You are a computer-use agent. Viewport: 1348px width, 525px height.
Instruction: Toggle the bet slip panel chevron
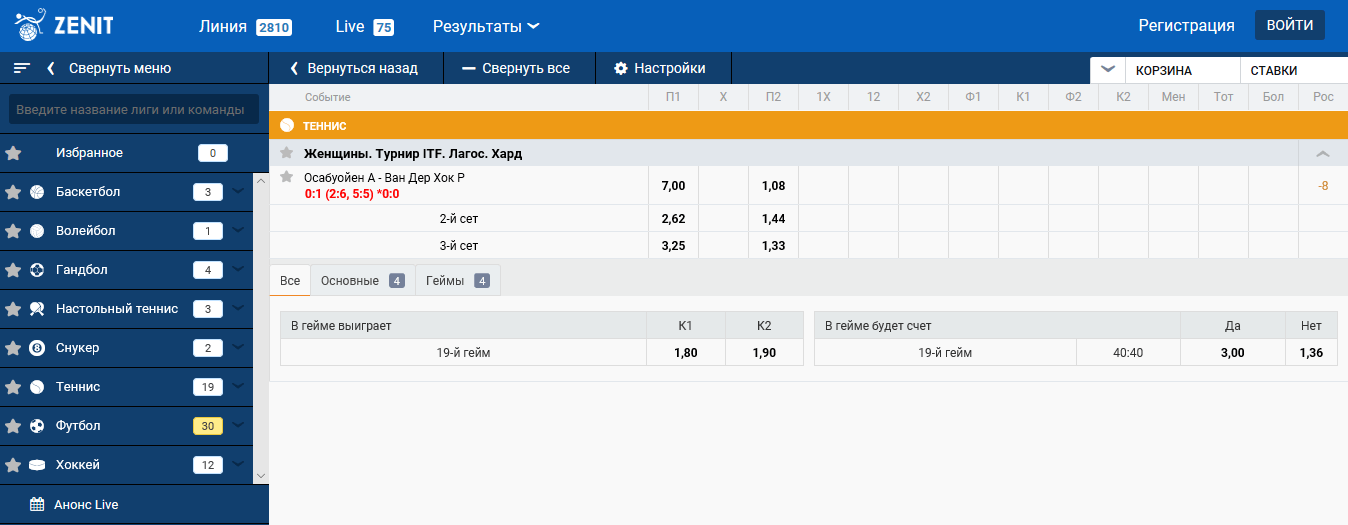(x=1107, y=70)
